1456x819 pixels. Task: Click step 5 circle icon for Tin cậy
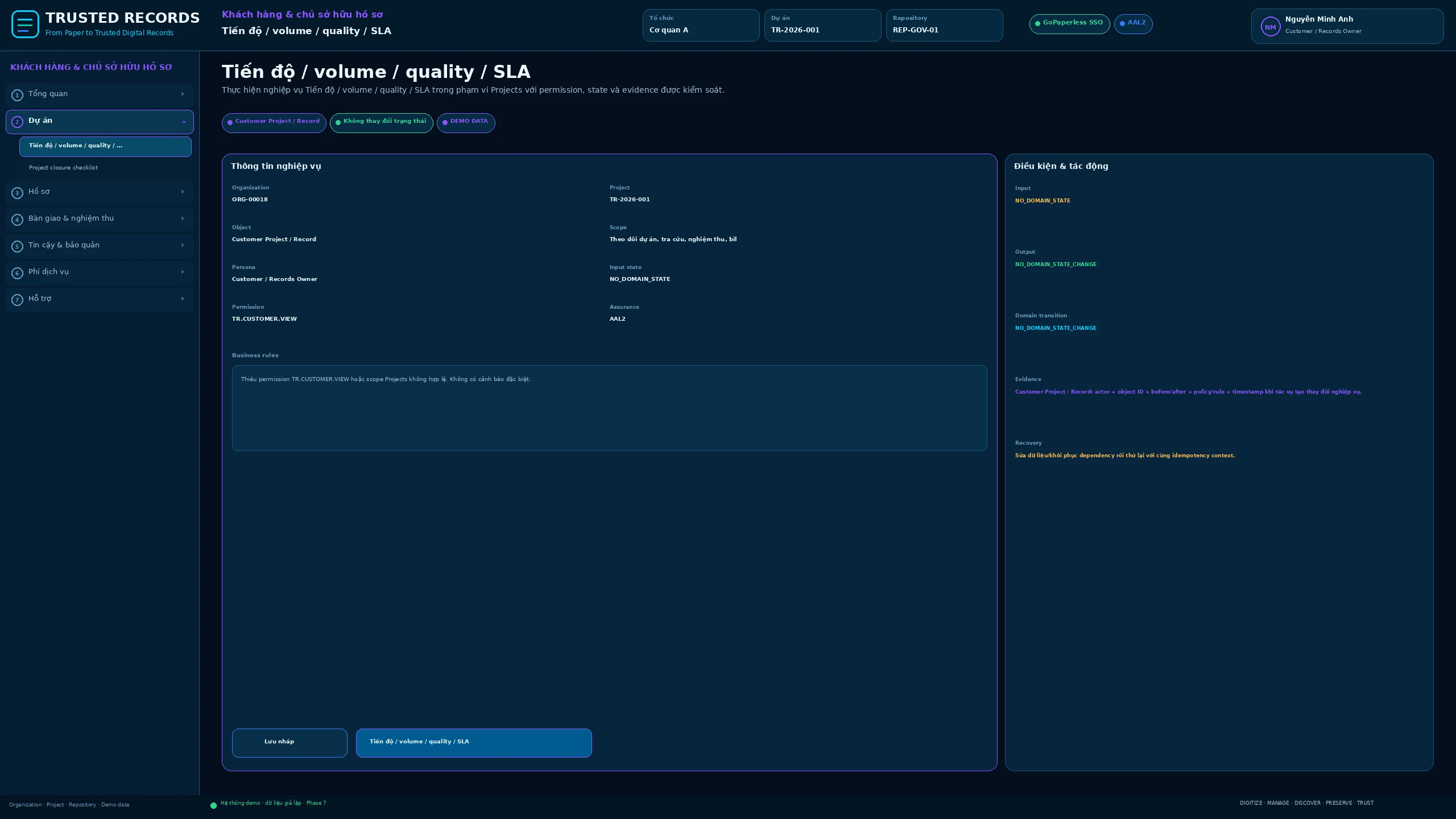[x=17, y=246]
